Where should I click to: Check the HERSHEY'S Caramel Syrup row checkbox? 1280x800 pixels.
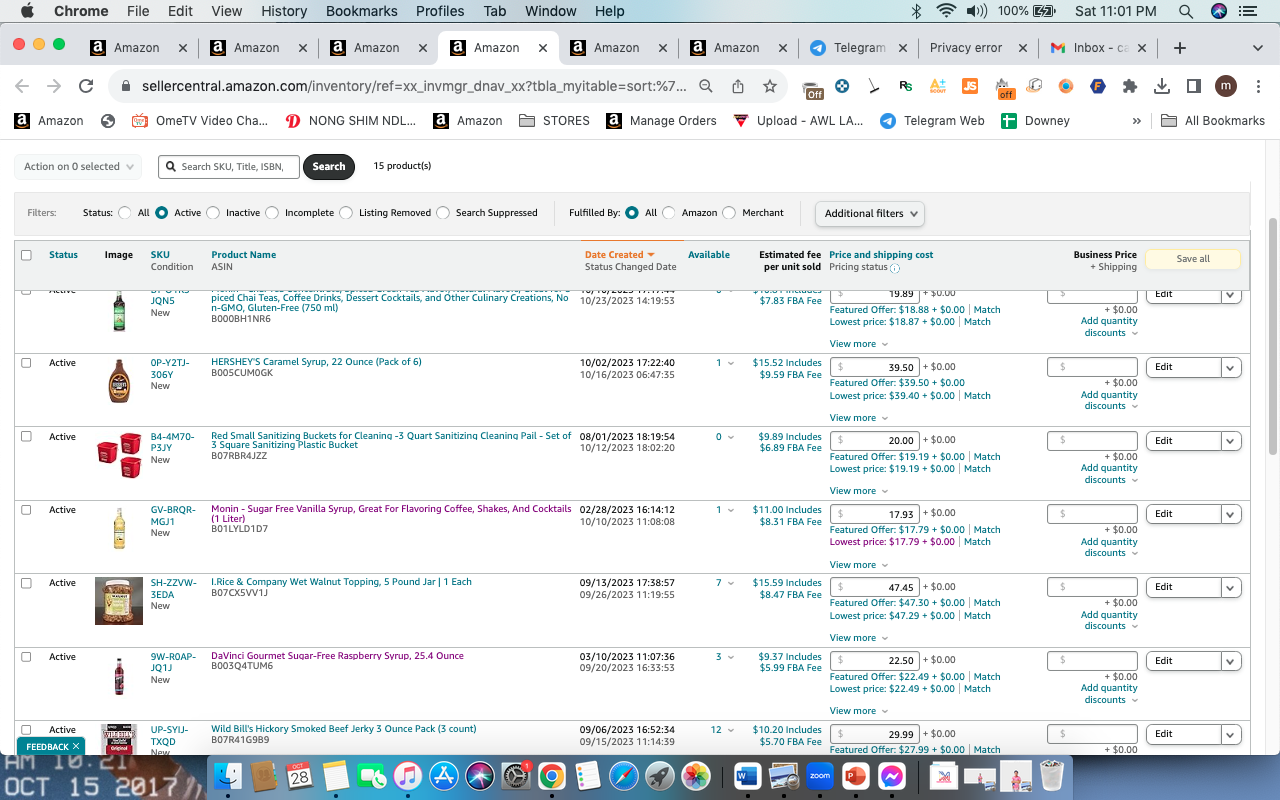point(26,363)
